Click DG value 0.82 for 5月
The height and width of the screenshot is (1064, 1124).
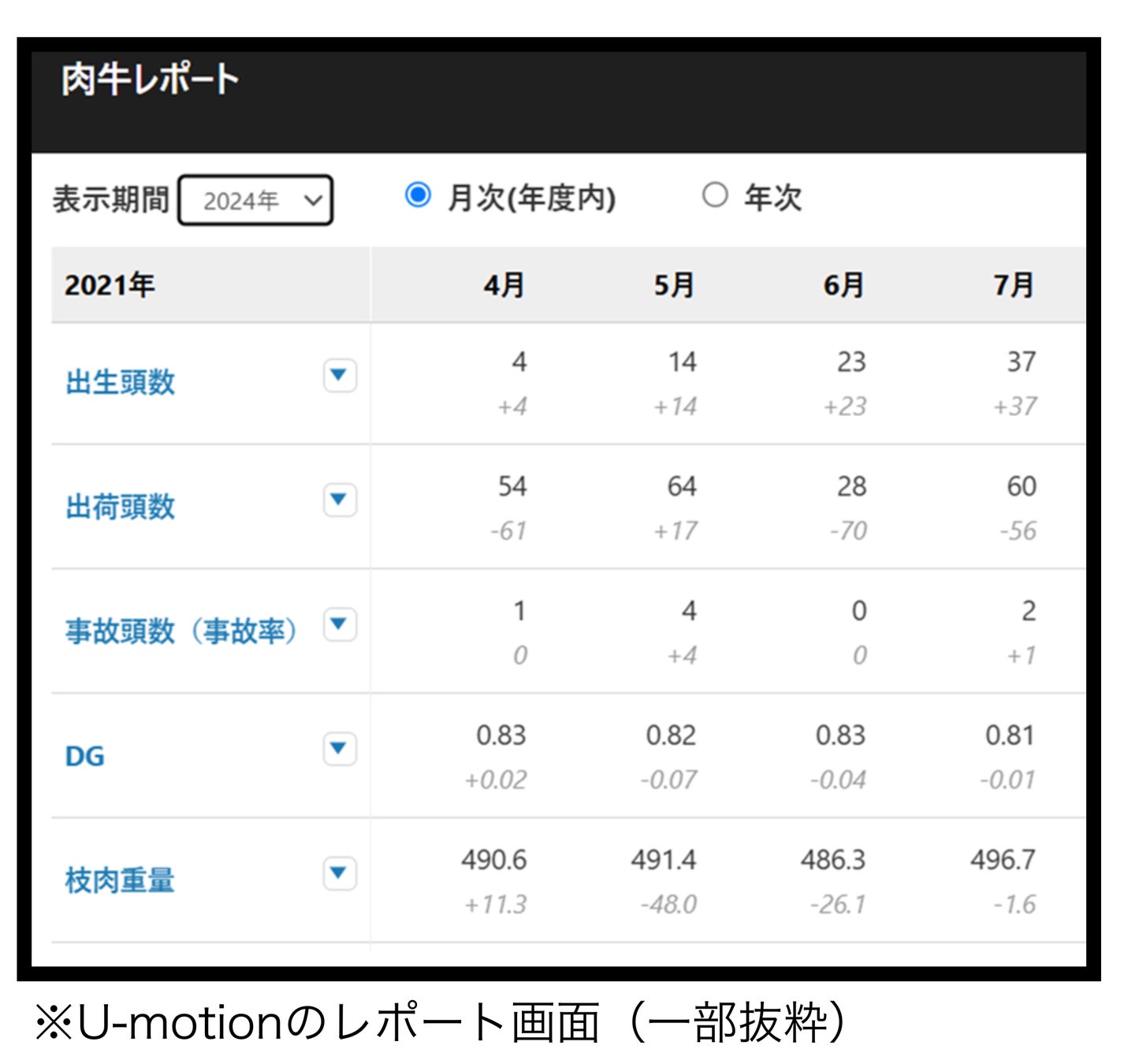pos(671,735)
